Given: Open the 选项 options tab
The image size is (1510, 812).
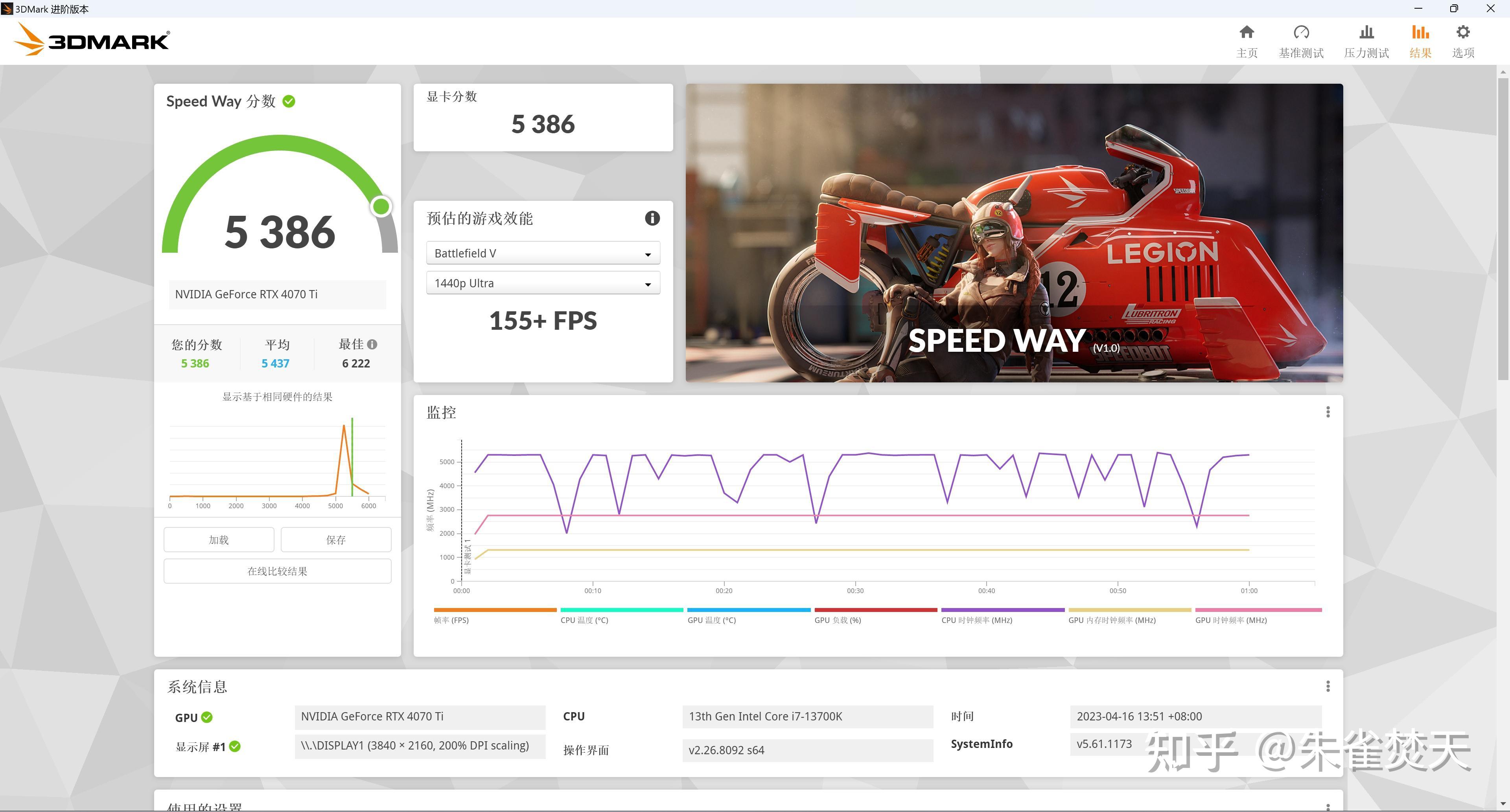Looking at the screenshot, I should pyautogui.click(x=1463, y=41).
